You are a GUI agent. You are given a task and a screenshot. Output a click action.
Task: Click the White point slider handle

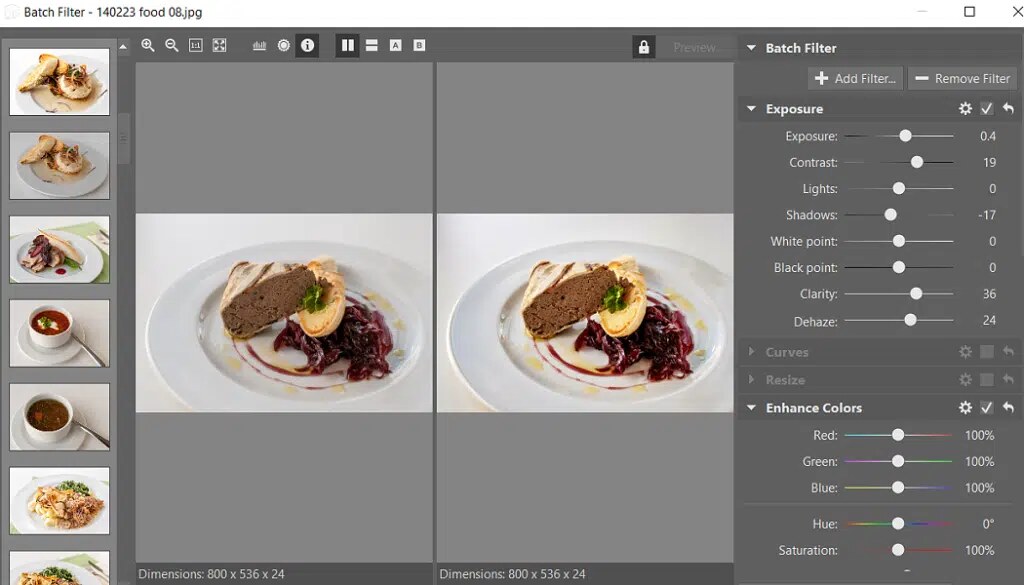(899, 241)
